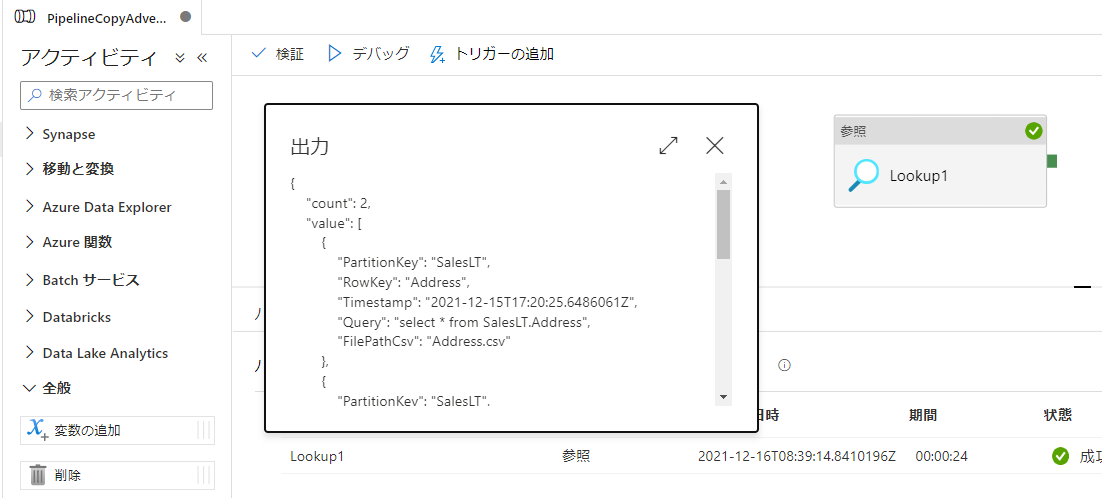
Task: Click the magnifier icon in the search box
Action: tap(34, 96)
